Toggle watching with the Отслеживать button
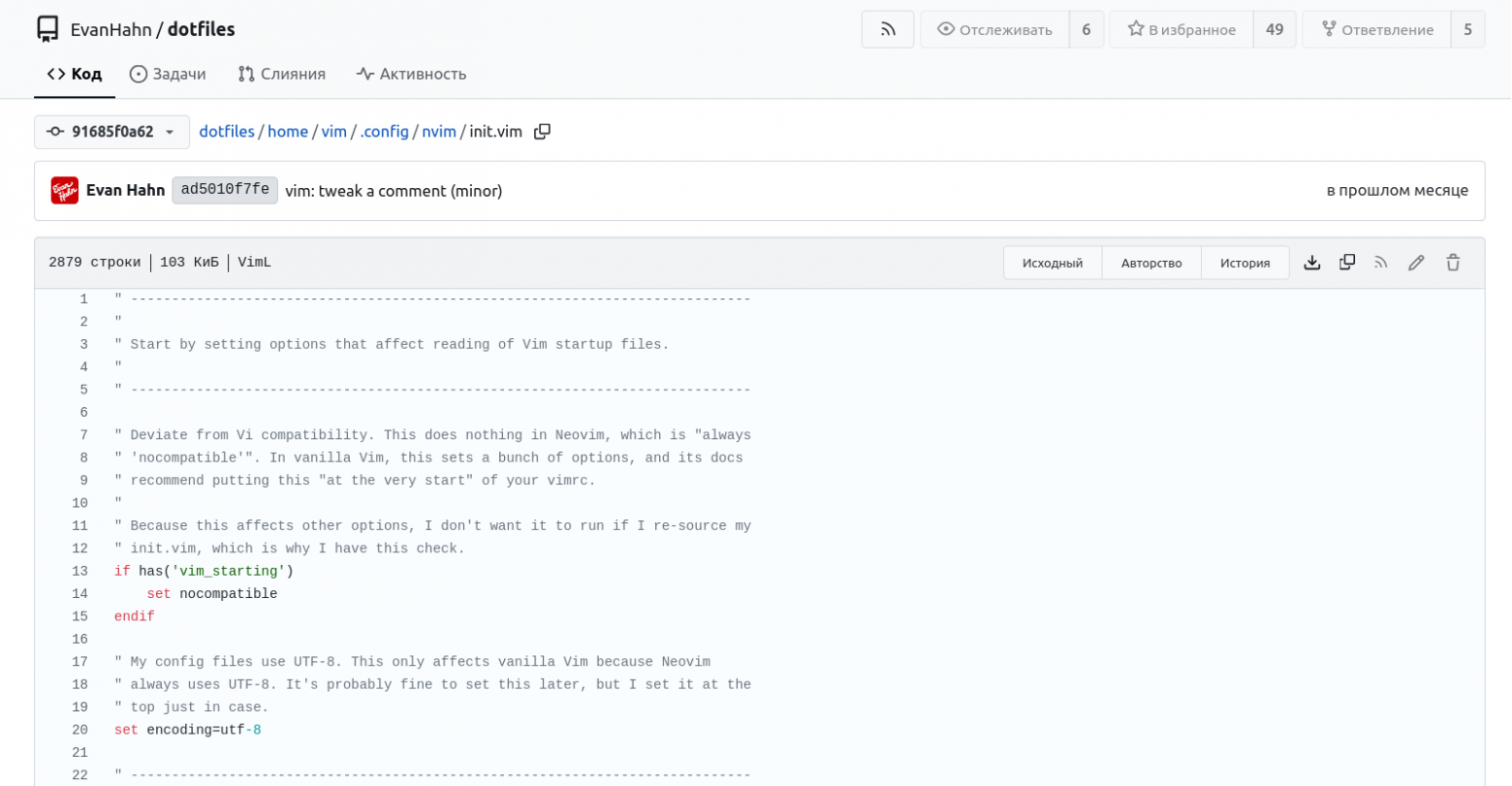The width and height of the screenshot is (1512, 786). (x=994, y=29)
